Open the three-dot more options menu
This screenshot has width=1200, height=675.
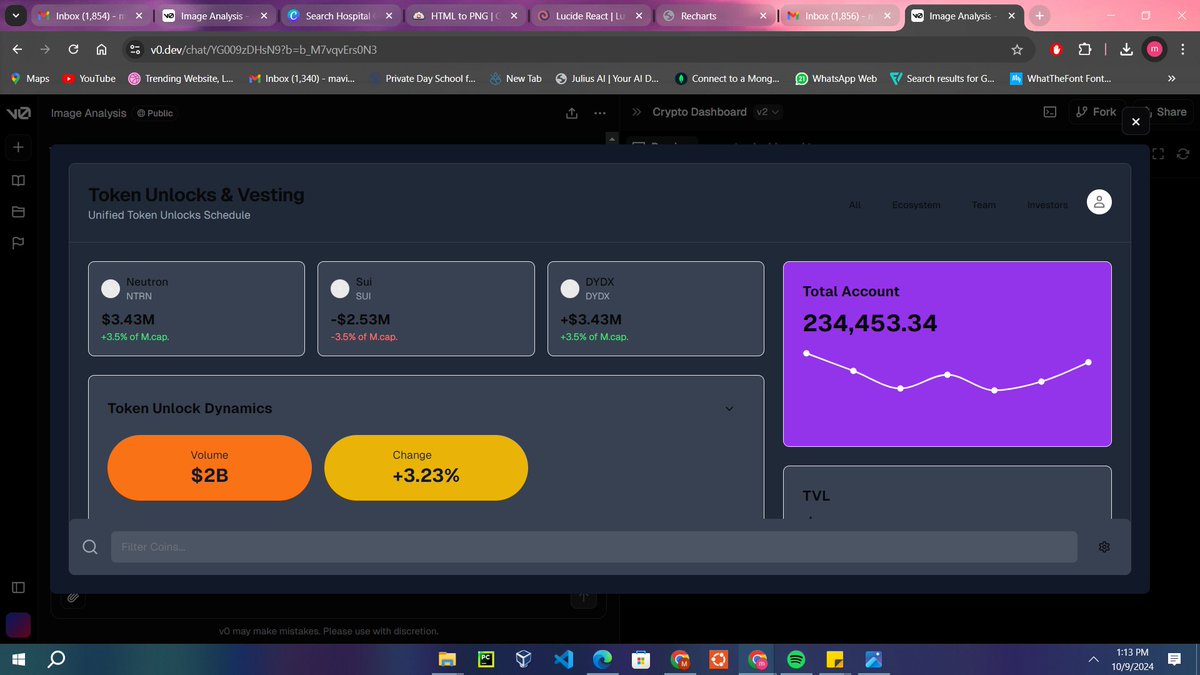(599, 113)
